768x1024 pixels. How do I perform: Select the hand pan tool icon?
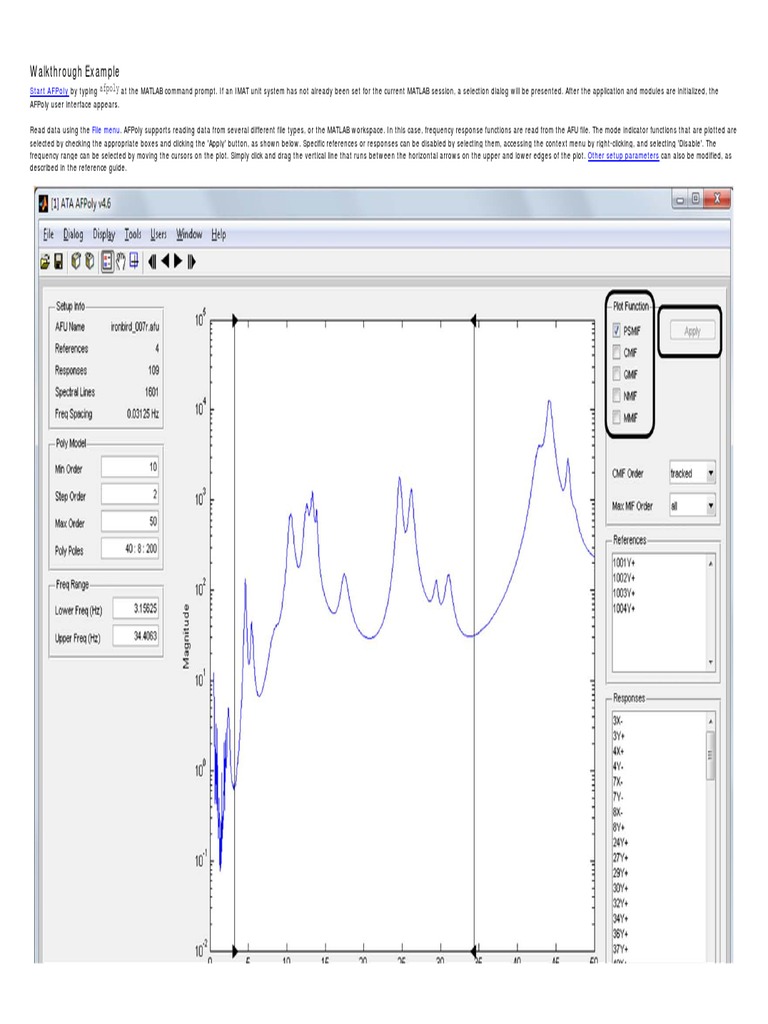coord(120,262)
